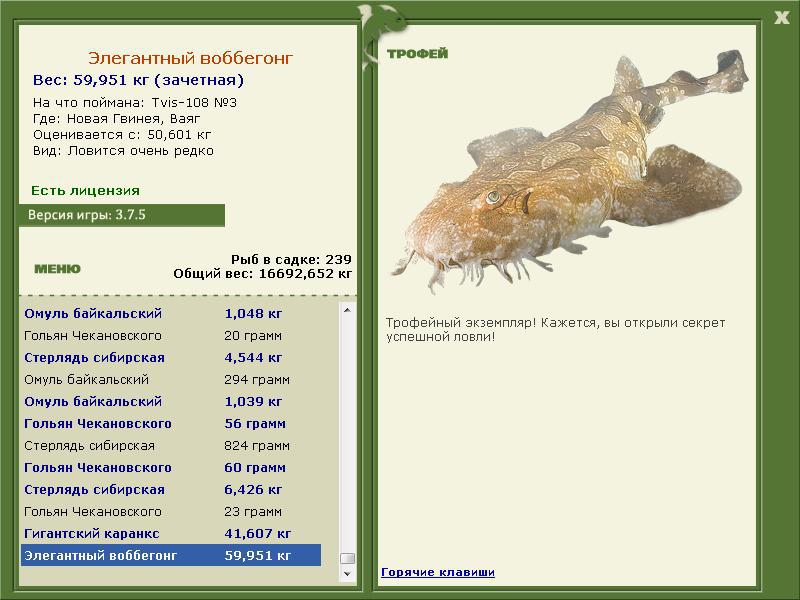Select Гольян Чекановского 56 грамм row
The image size is (800, 600).
[171, 423]
